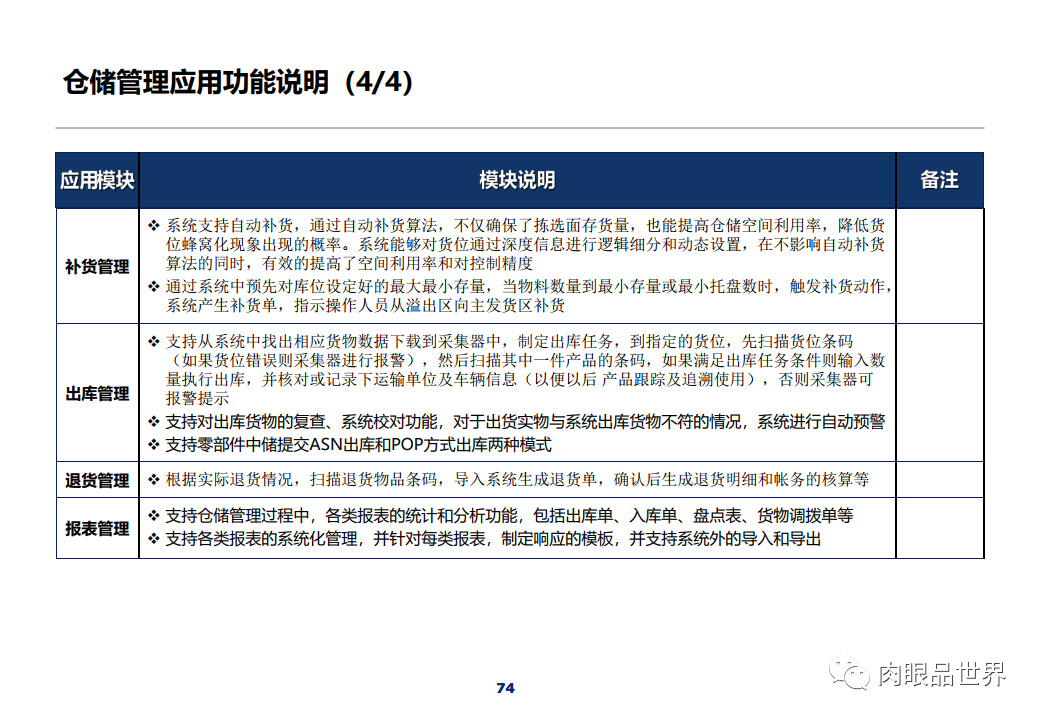Expand the 备注 column header
Image resolution: width=1040 pixels, height=720 pixels.
pyautogui.click(x=938, y=180)
